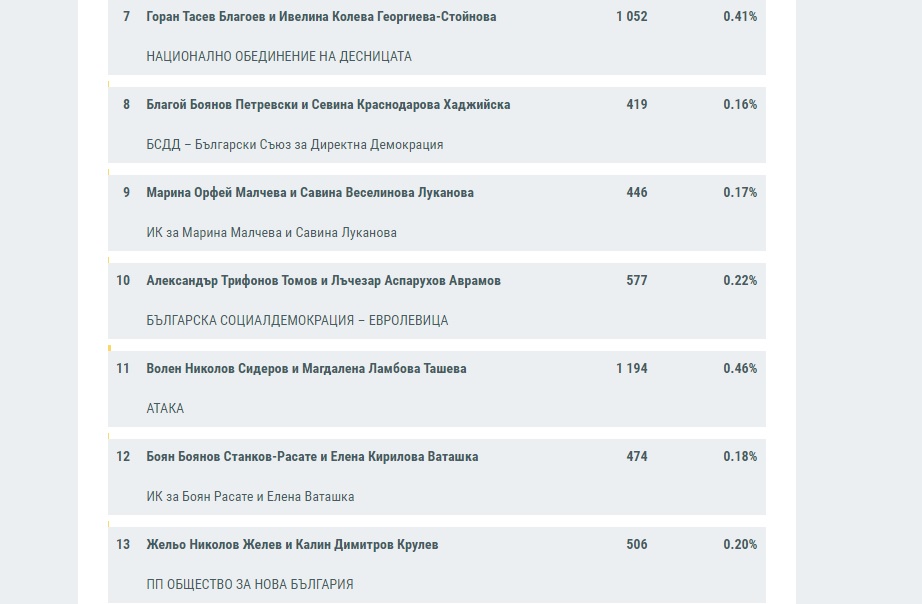The image size is (922, 604).
Task: Select candidate row Горан Тасев Благоев
Action: 436,36
